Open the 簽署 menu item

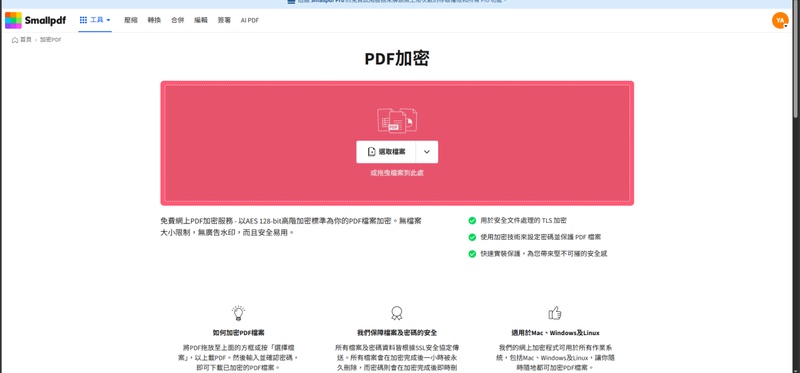coord(224,20)
